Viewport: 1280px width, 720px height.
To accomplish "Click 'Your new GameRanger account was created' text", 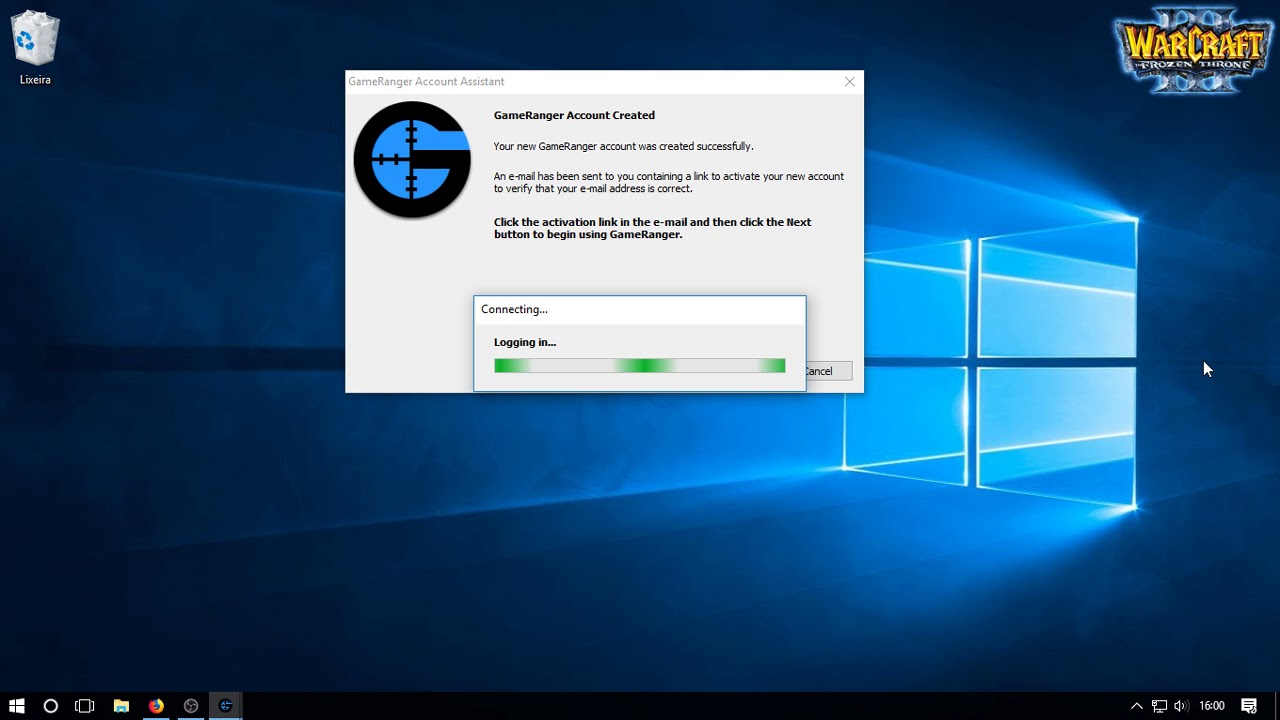I will (x=623, y=146).
